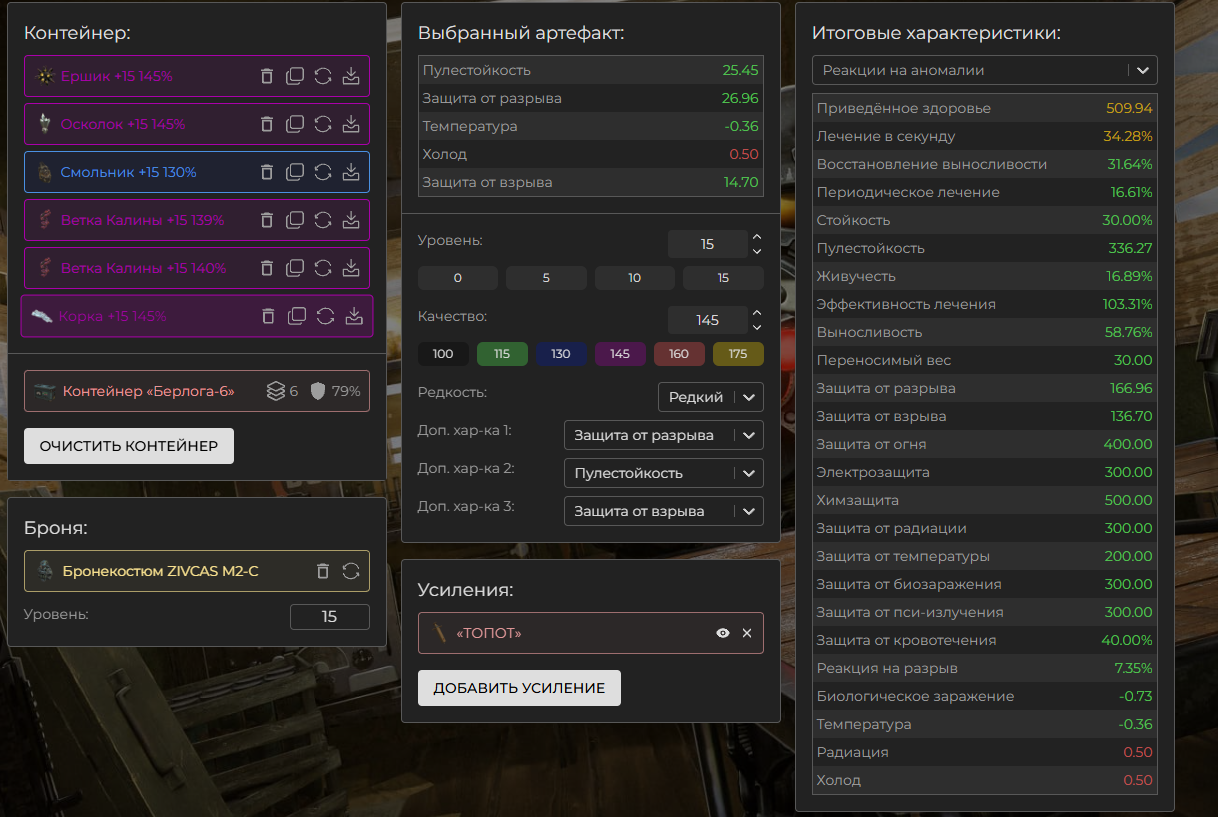Open the Реакции на аномалии dropdown
The height and width of the screenshot is (817, 1218).
pyautogui.click(x=984, y=70)
